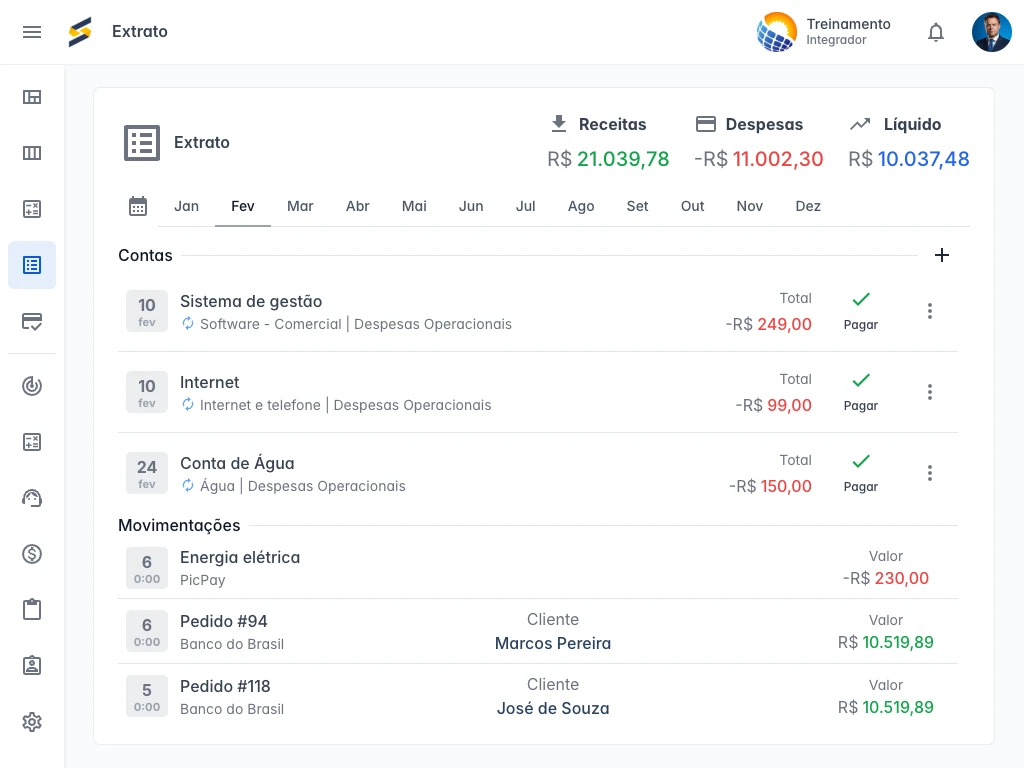
Task: Switch to the Mar month tab
Action: [300, 206]
